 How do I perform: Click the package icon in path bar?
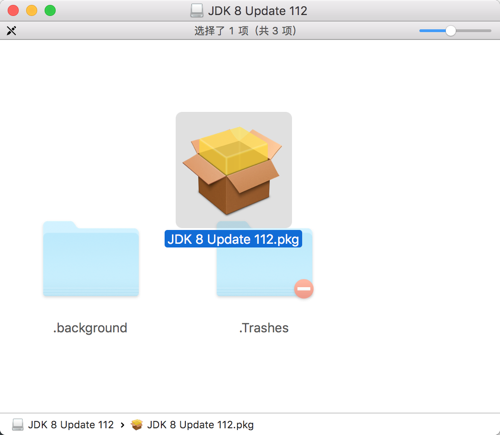[x=137, y=425]
